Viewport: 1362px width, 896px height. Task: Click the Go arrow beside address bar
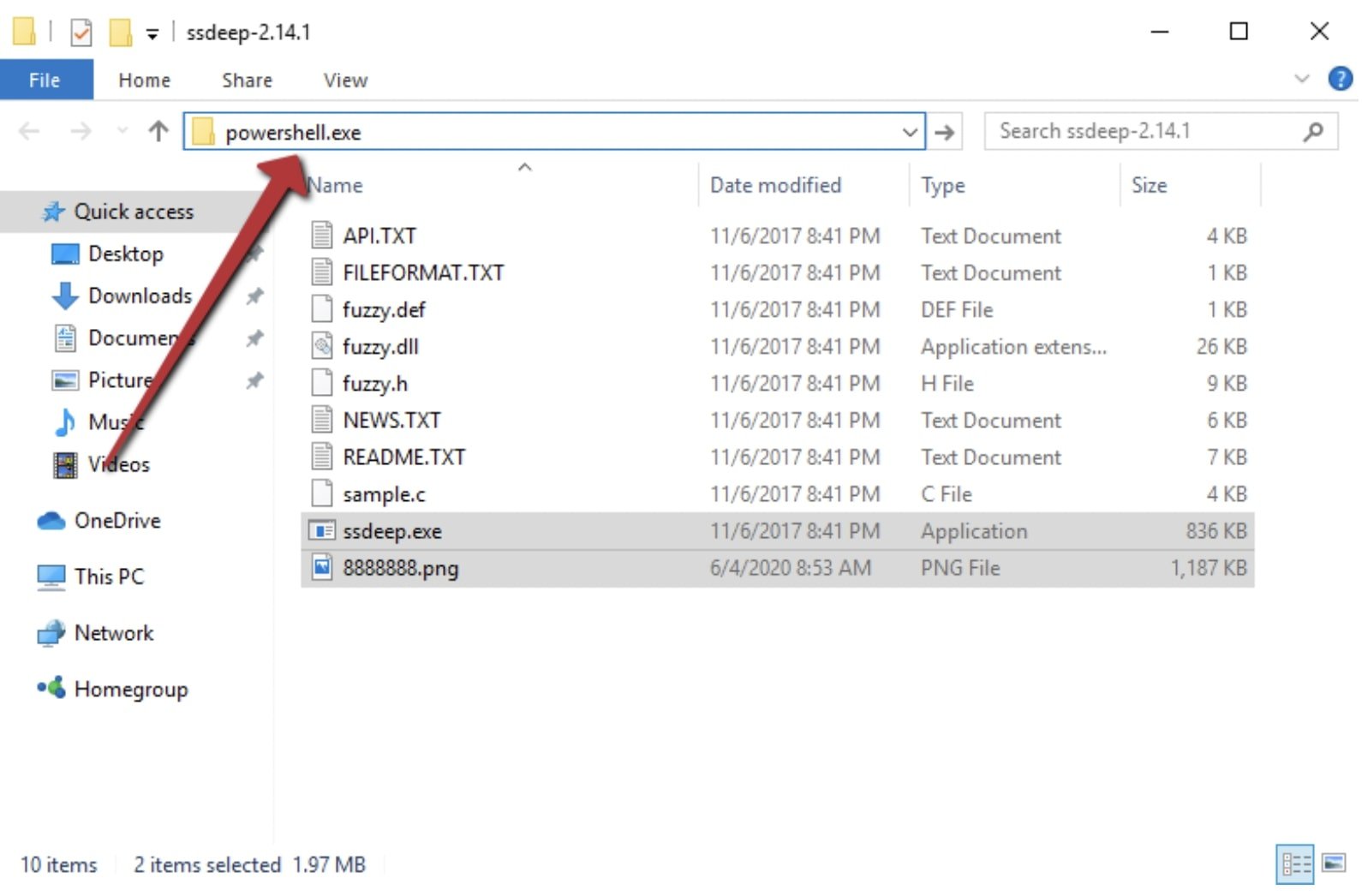tap(944, 132)
